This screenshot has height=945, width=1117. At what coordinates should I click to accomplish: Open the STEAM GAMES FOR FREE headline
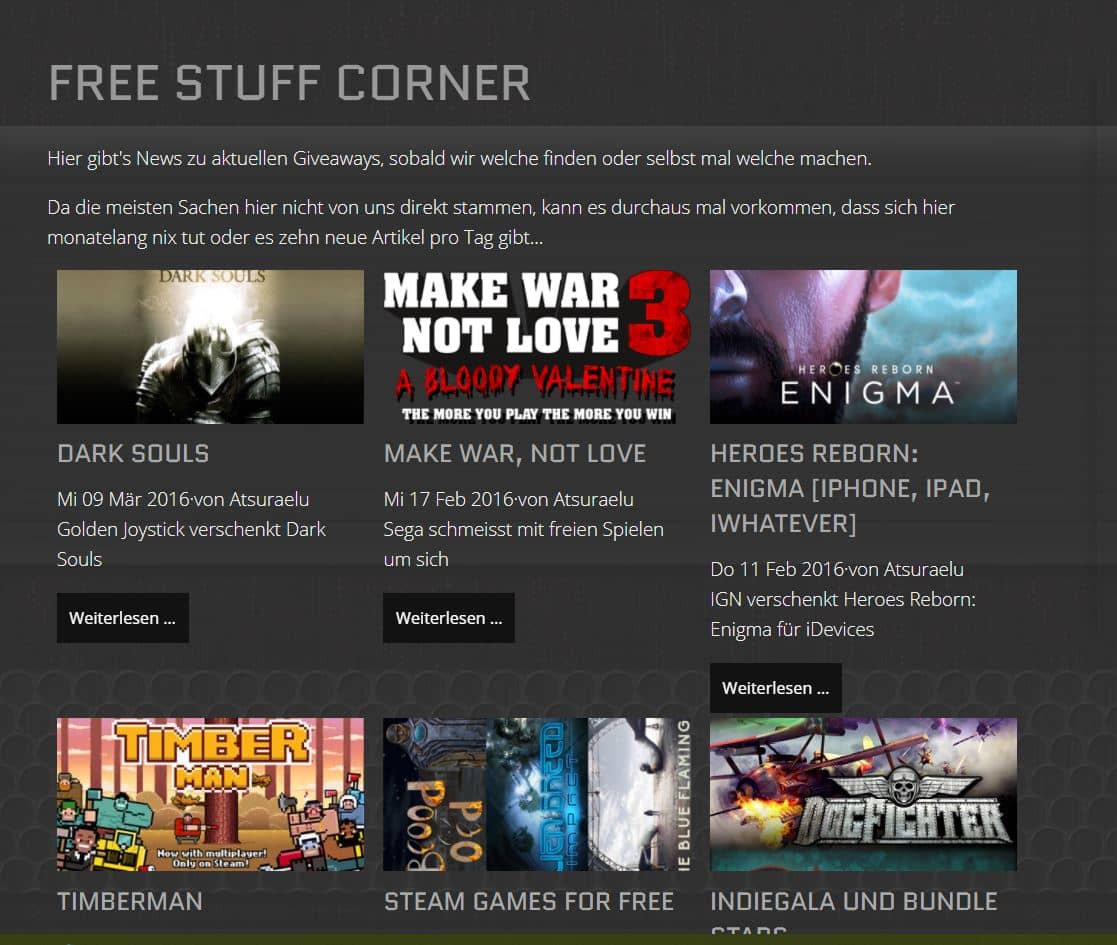529,902
